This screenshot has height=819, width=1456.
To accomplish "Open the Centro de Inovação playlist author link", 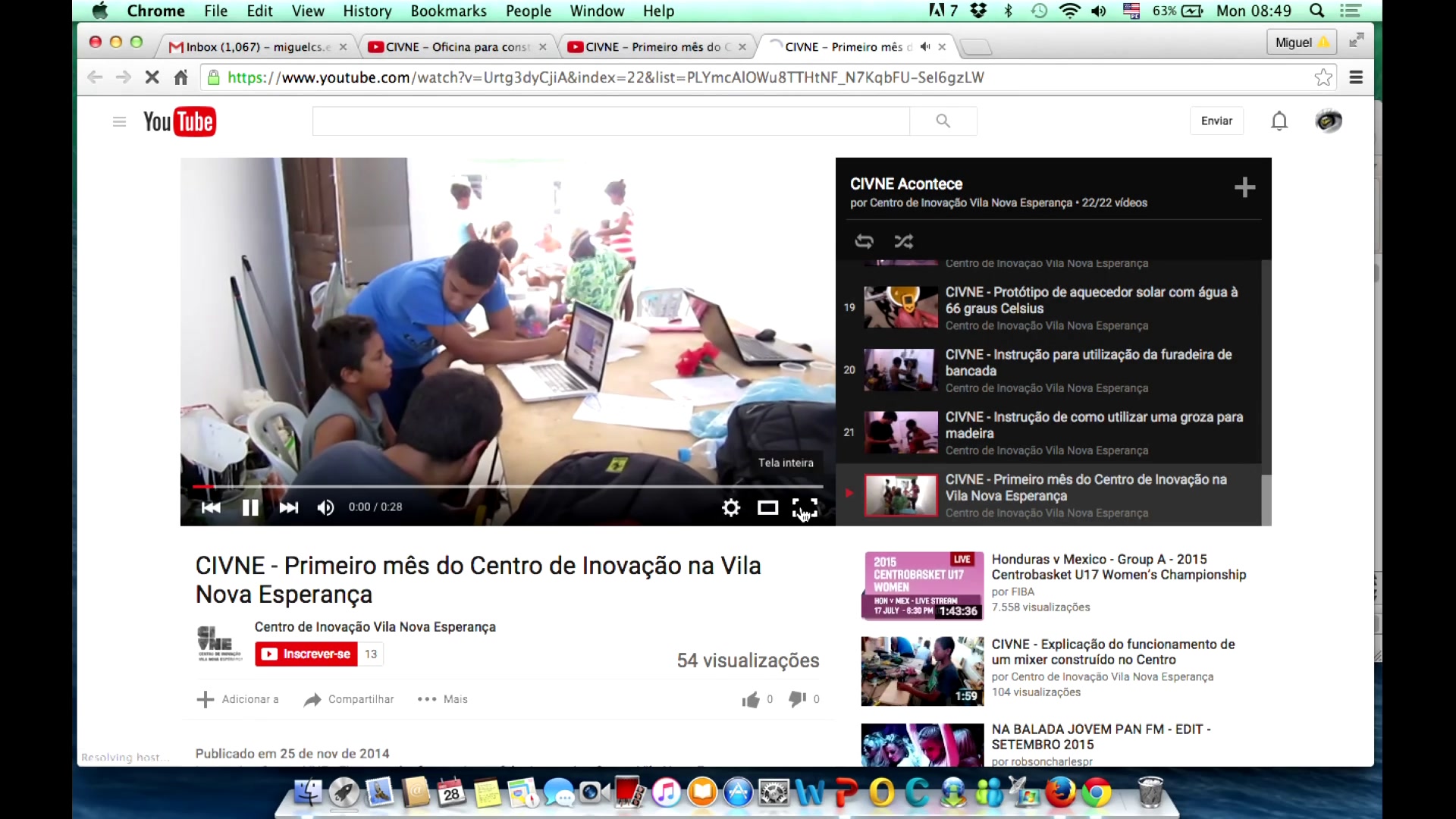I will pyautogui.click(x=971, y=203).
